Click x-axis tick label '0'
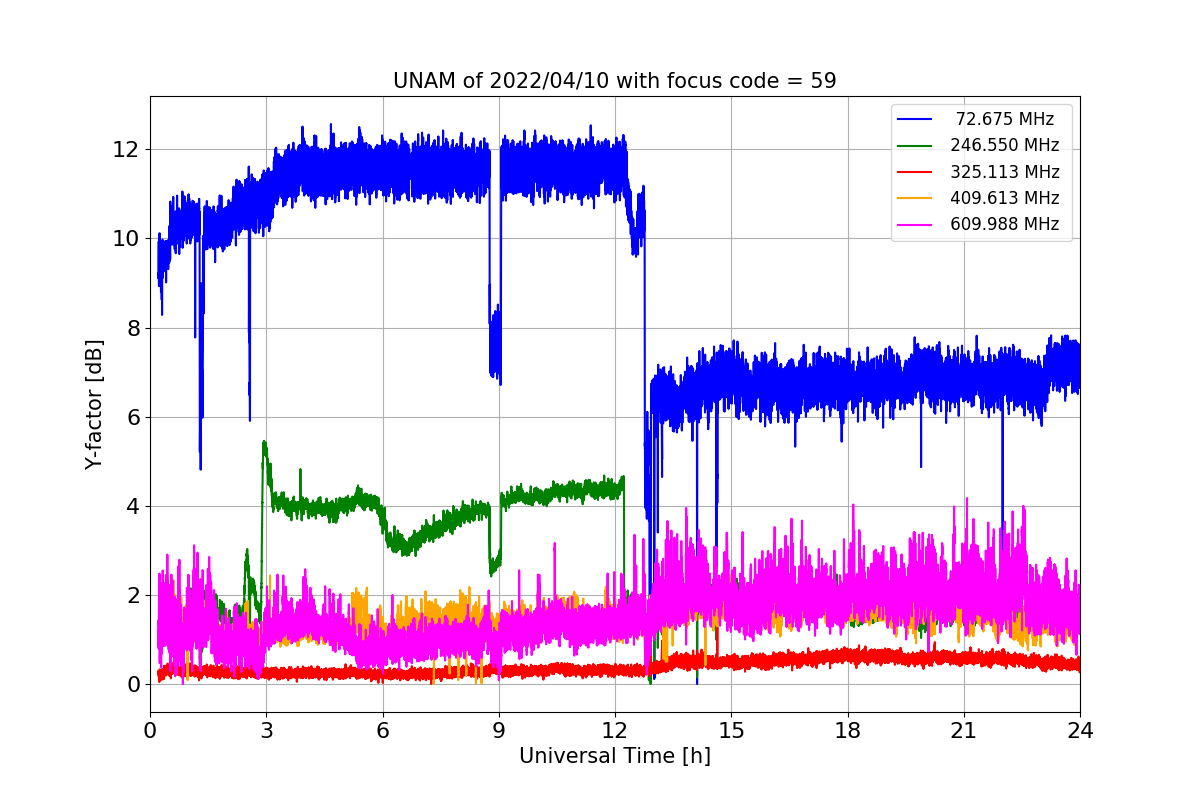 click(x=150, y=731)
